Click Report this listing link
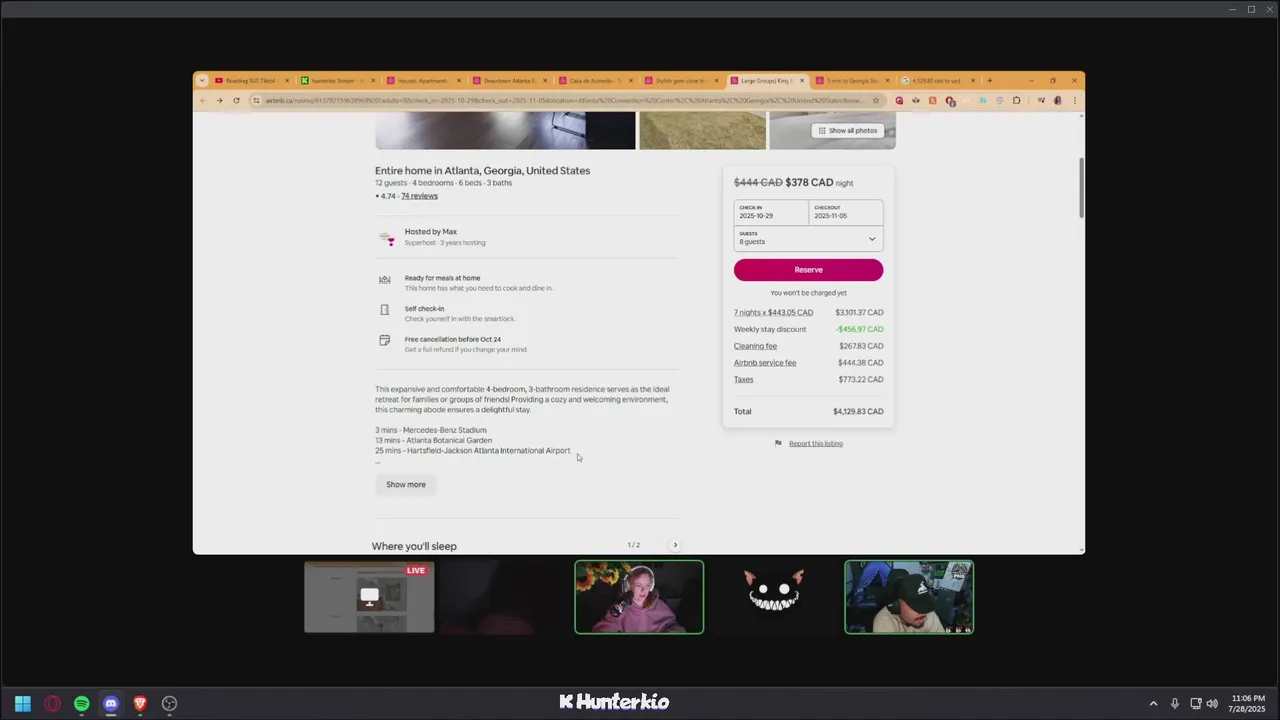This screenshot has height=720, width=1280. tap(816, 444)
